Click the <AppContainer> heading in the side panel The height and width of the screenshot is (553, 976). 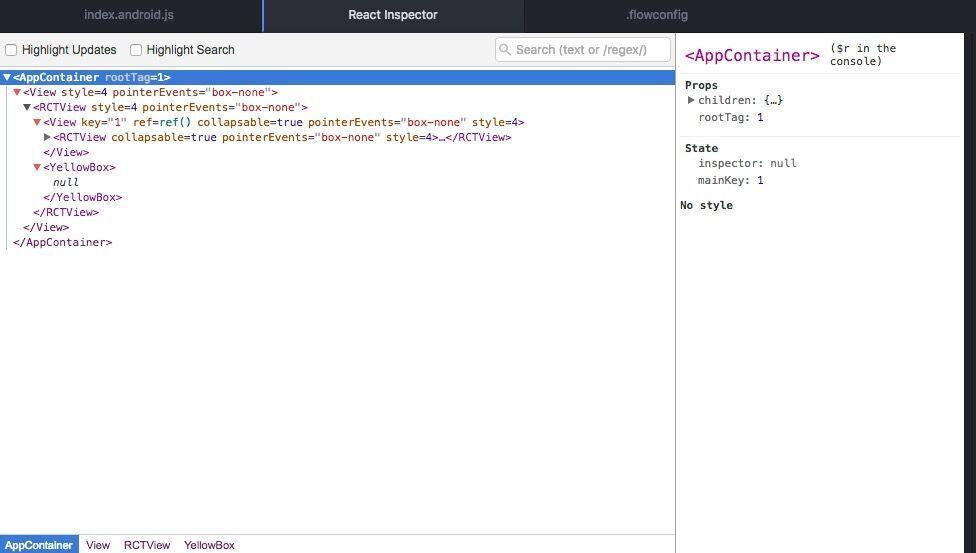(752, 55)
